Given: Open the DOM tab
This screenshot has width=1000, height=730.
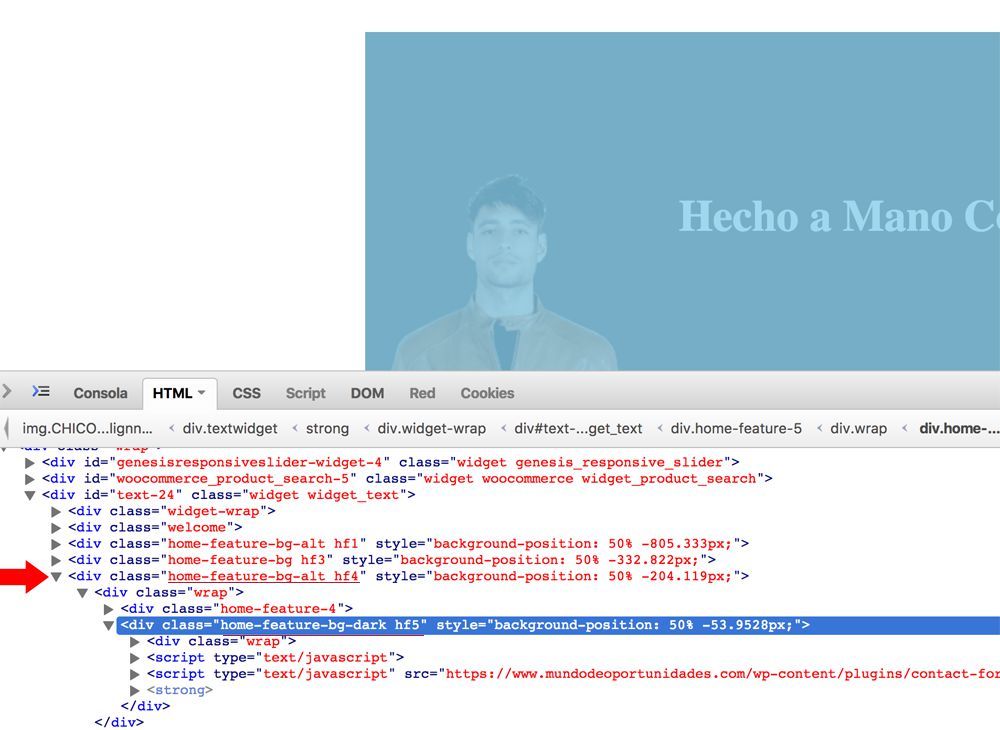Looking at the screenshot, I should (367, 393).
